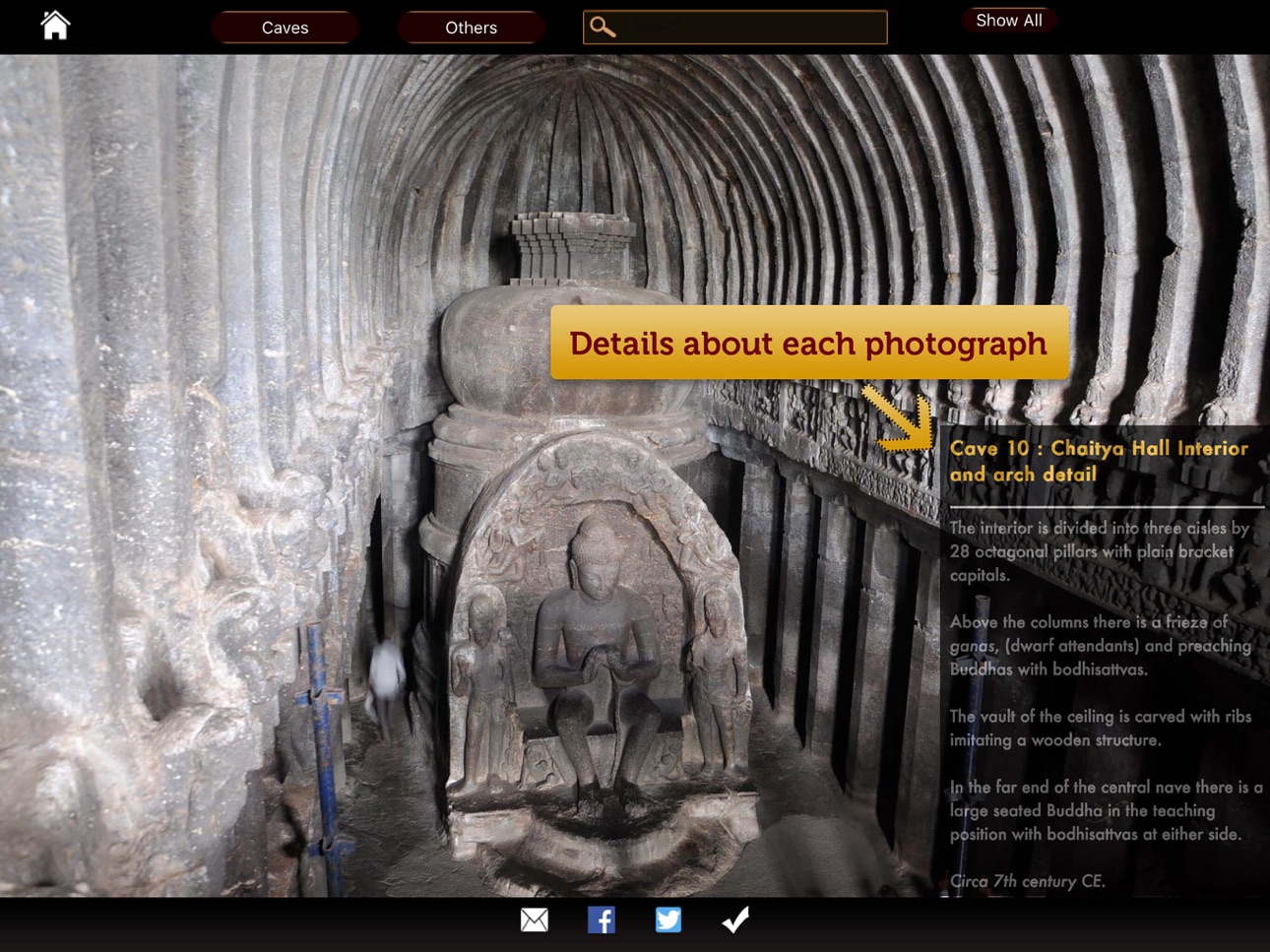Select text 'Circa 7th century CE.'

click(1027, 881)
